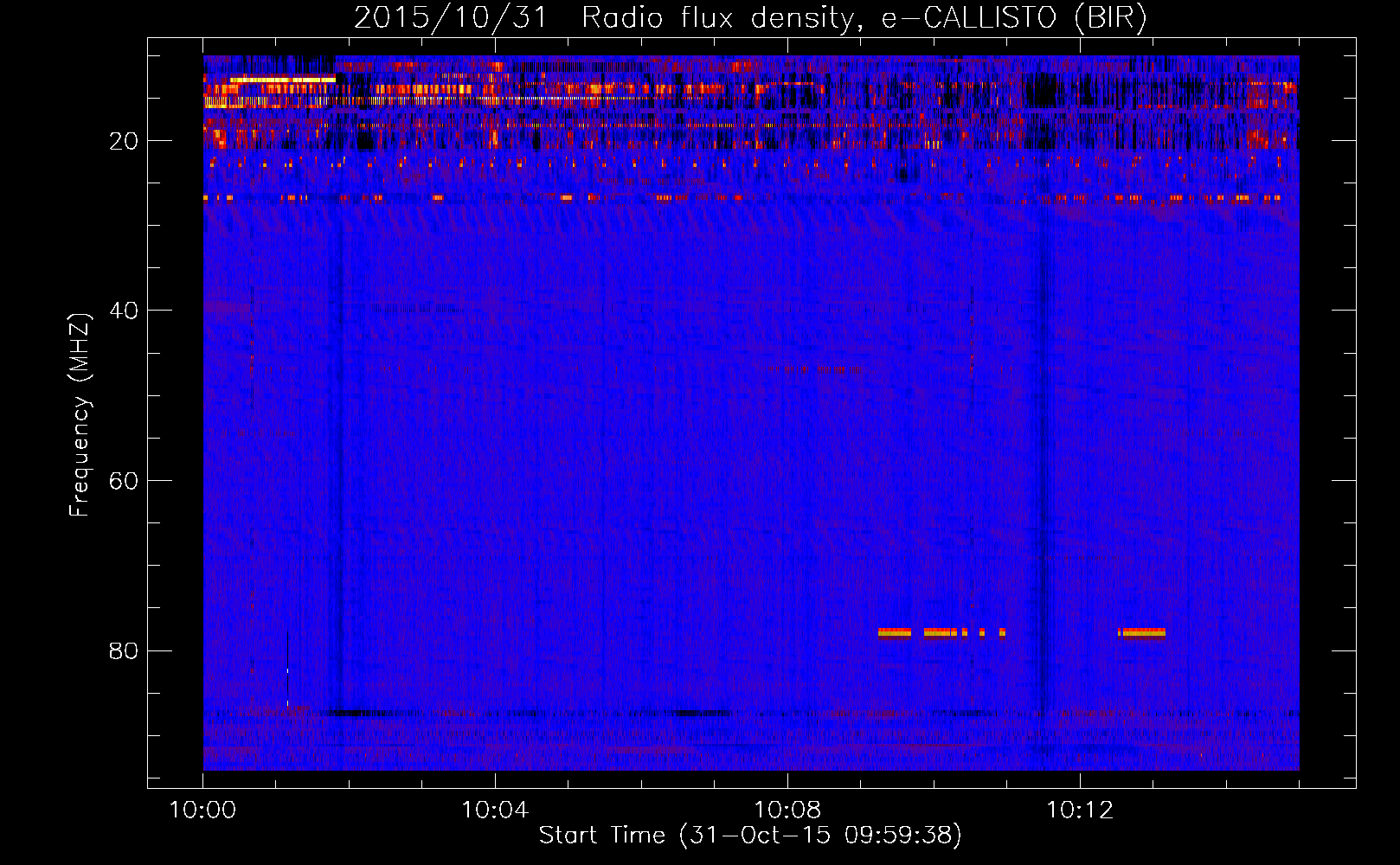Click the 40 frequency tick label
Image resolution: width=1400 pixels, height=865 pixels.
124,311
